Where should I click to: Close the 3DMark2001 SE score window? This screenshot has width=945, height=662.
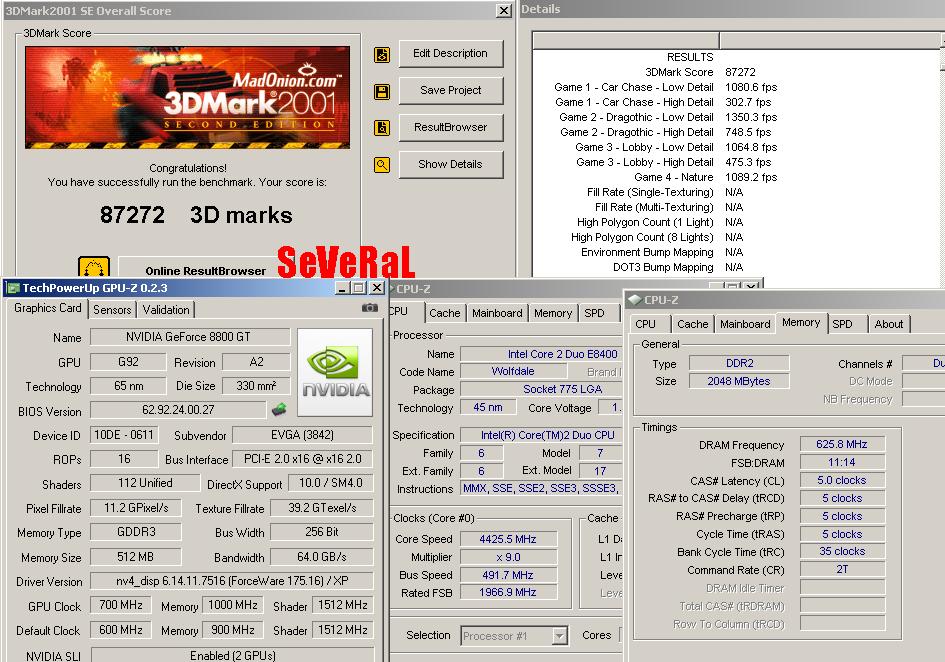coord(504,10)
